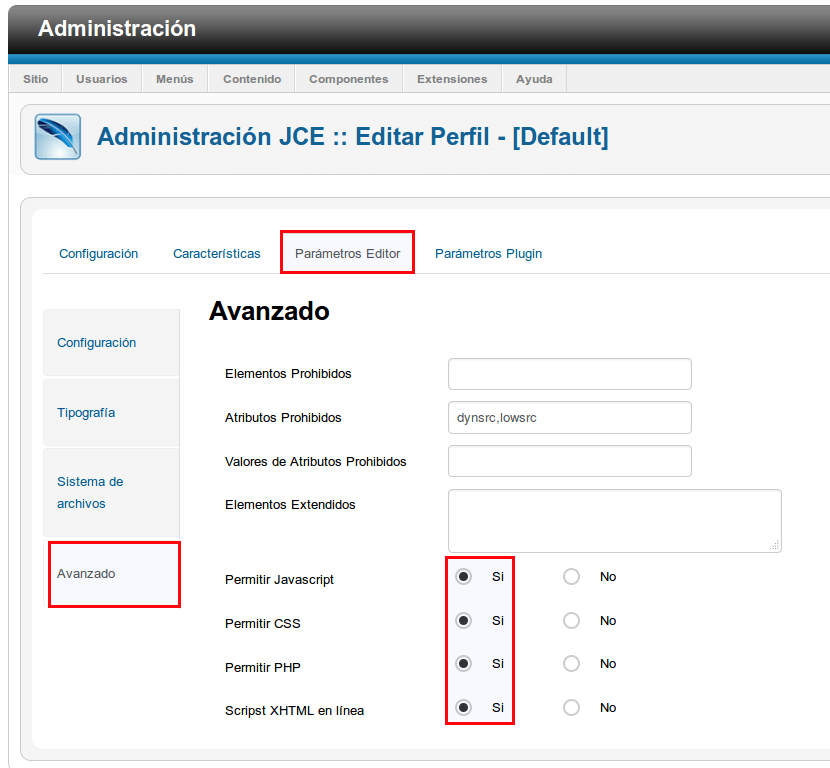Click the Elementos Prohibidos input field
Screen dimensions: 830x768
click(570, 374)
